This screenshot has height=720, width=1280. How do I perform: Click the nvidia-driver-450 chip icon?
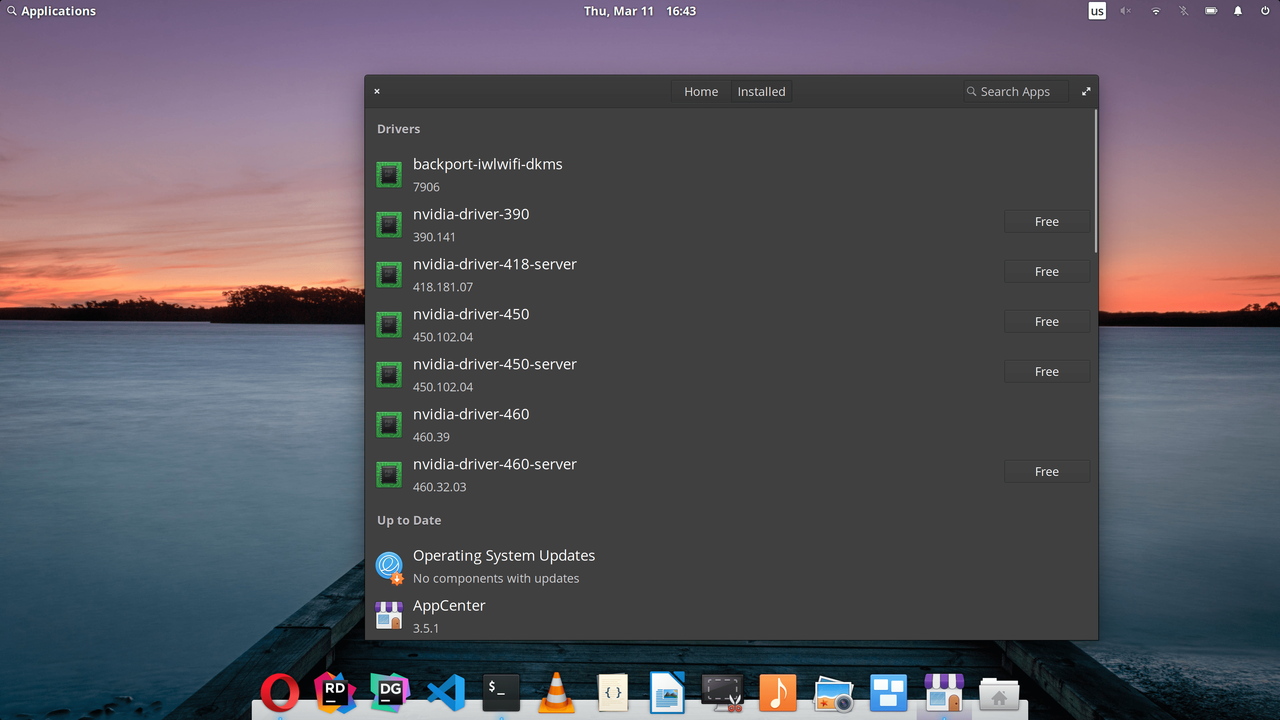389,324
